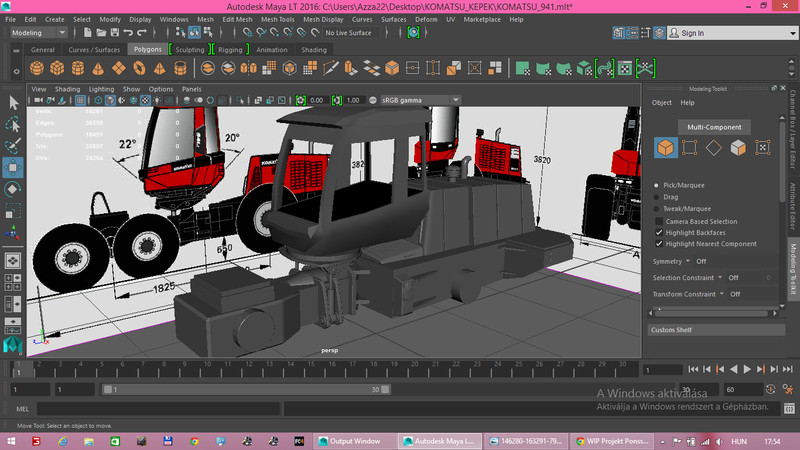Enable Camera Based Selection checkbox
Viewport: 800px width, 450px height.
click(x=659, y=221)
